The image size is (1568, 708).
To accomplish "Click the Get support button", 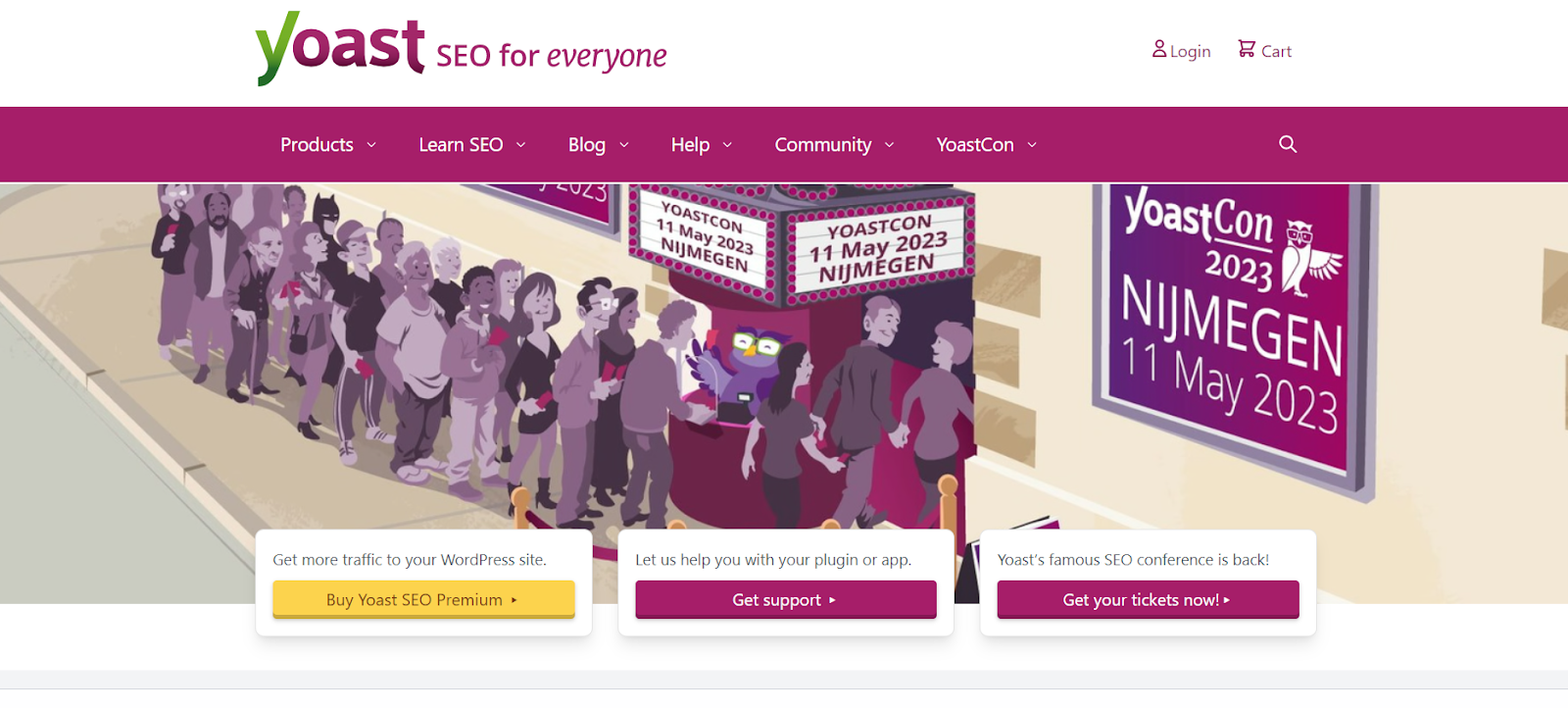I will (x=786, y=600).
